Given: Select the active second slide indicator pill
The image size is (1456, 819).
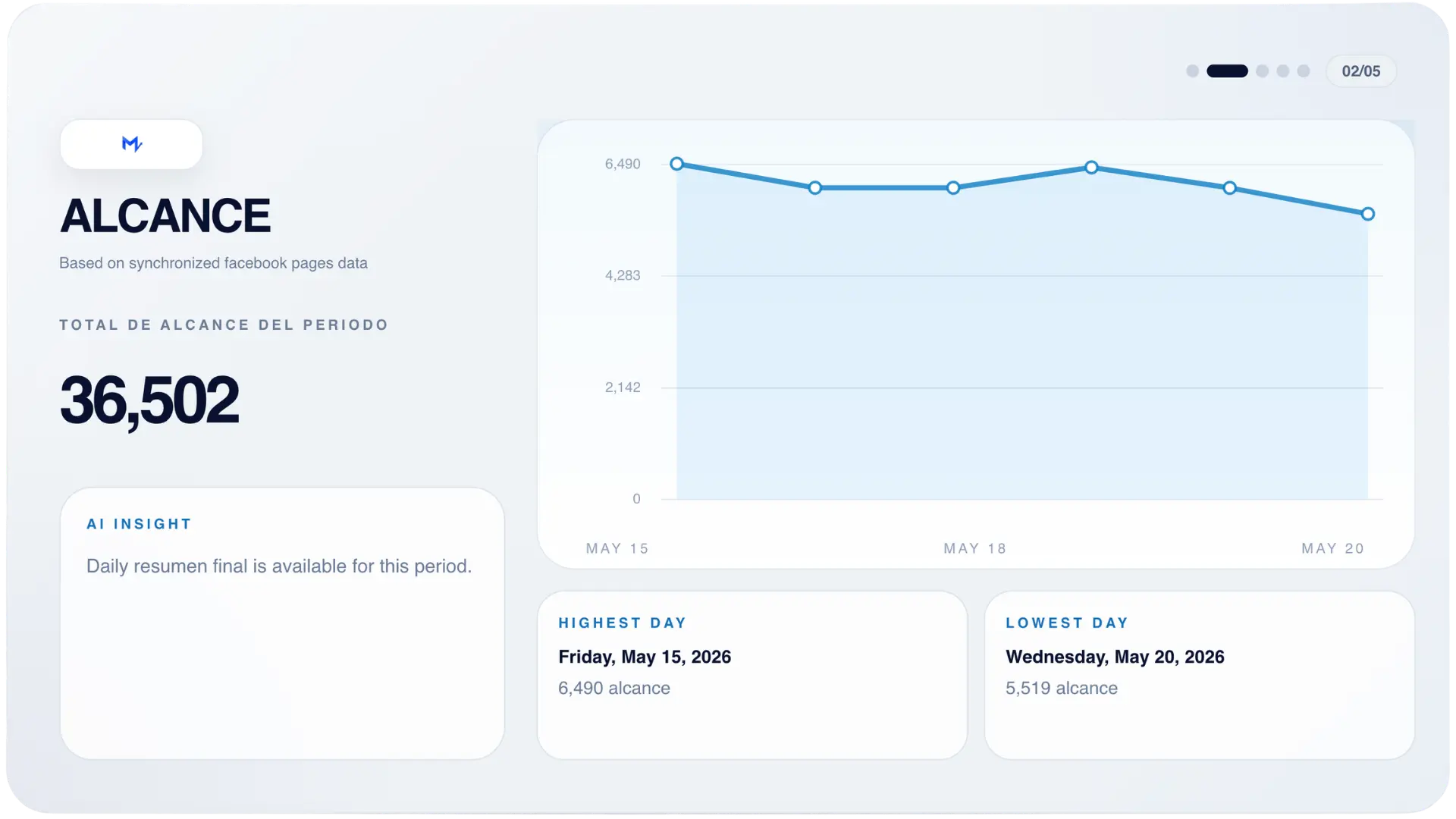Looking at the screenshot, I should 1227,71.
